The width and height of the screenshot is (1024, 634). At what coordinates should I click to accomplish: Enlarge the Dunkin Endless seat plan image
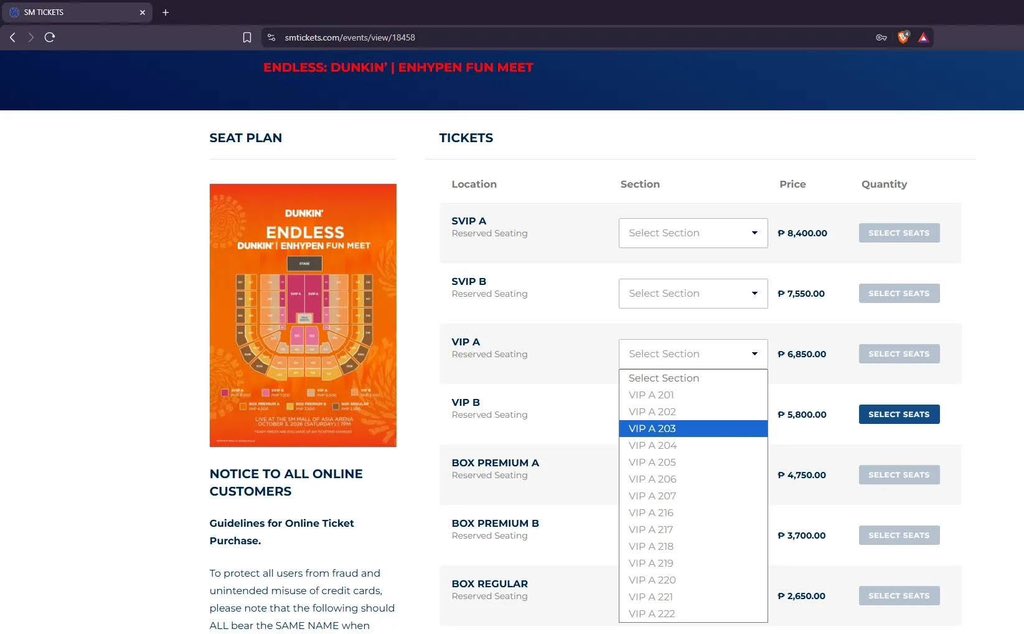pyautogui.click(x=303, y=315)
